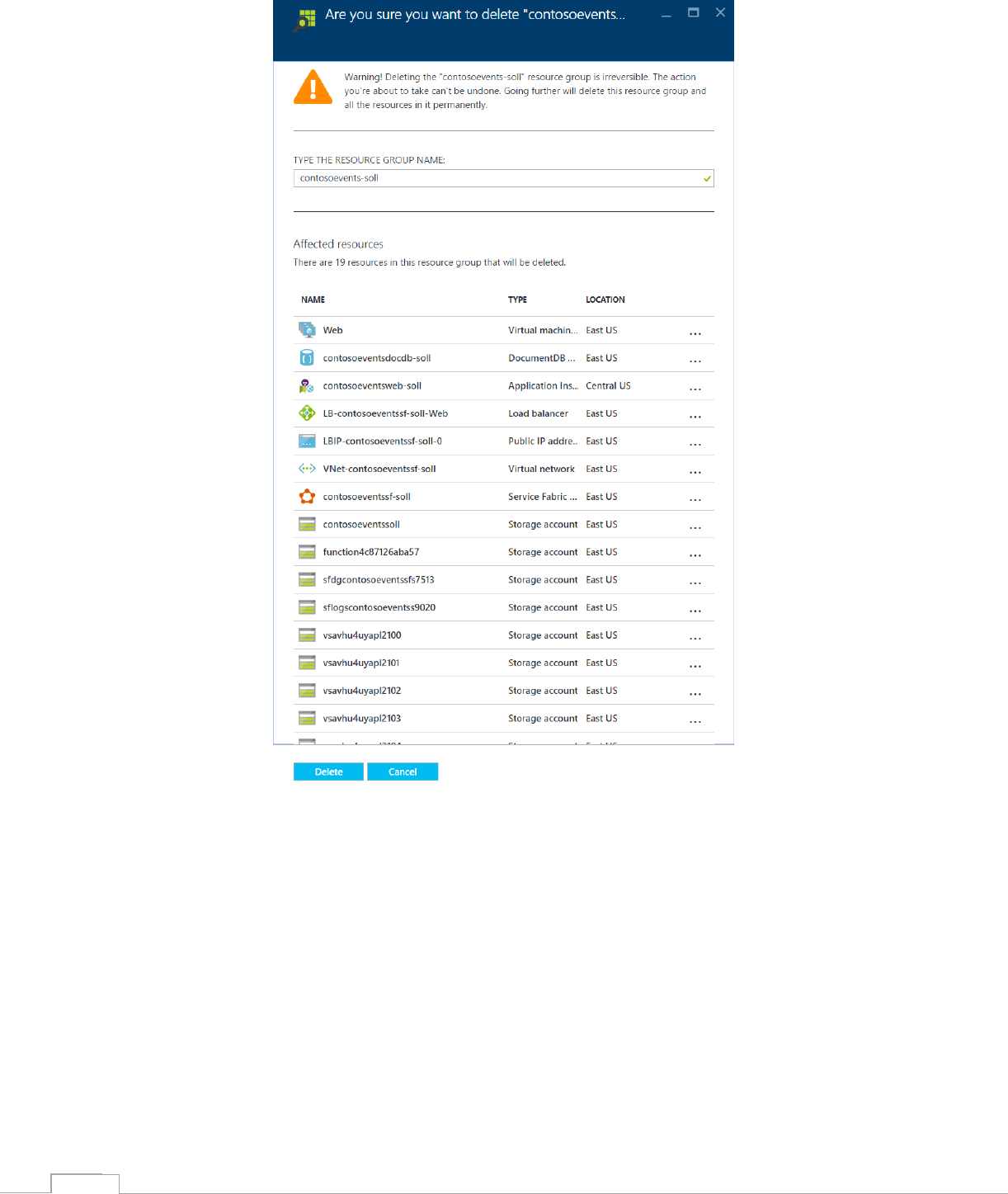Image resolution: width=1008 pixels, height=1194 pixels.
Task: Click the orange warning triangle icon
Action: click(x=313, y=87)
